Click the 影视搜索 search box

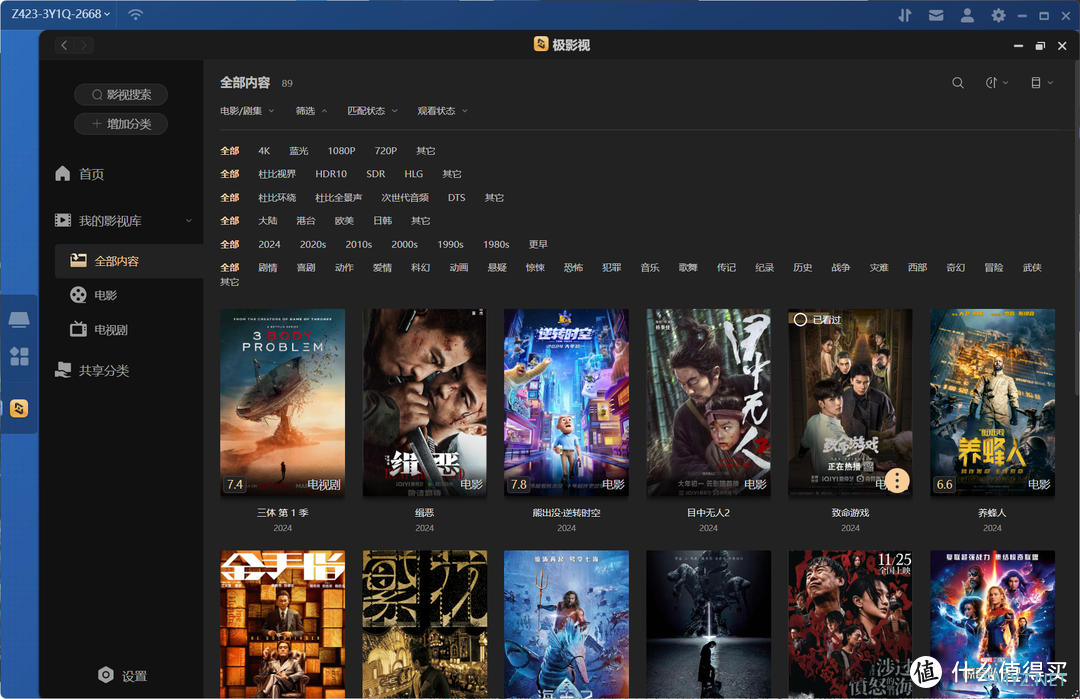click(x=121, y=94)
